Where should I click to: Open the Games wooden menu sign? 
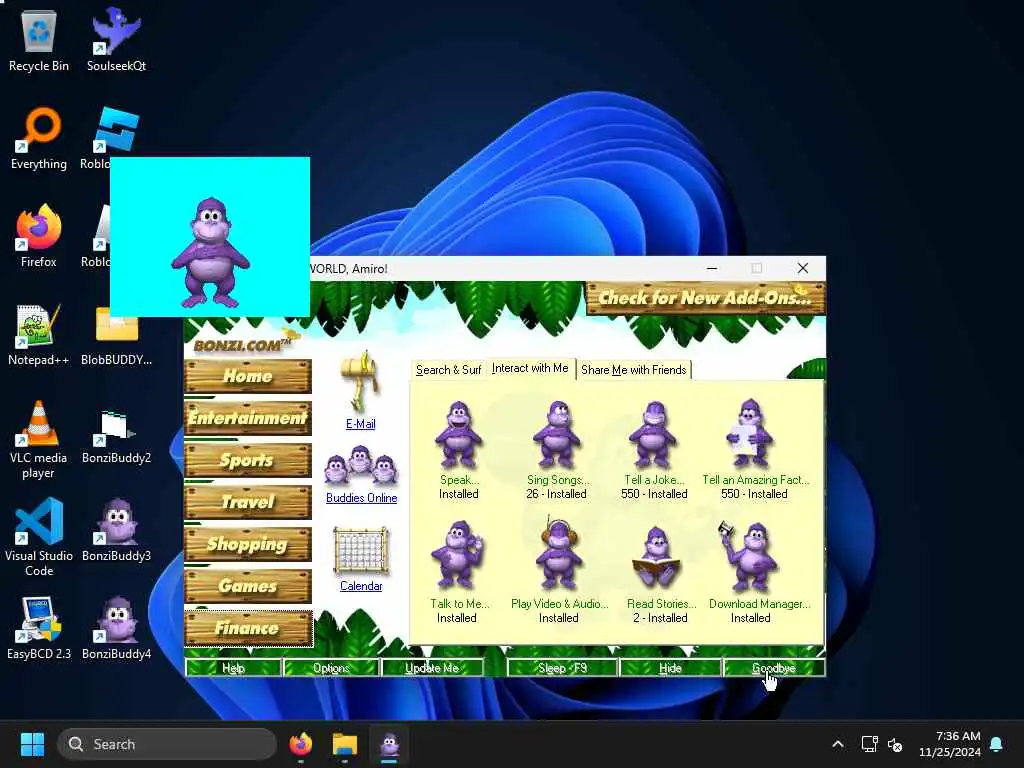[248, 586]
